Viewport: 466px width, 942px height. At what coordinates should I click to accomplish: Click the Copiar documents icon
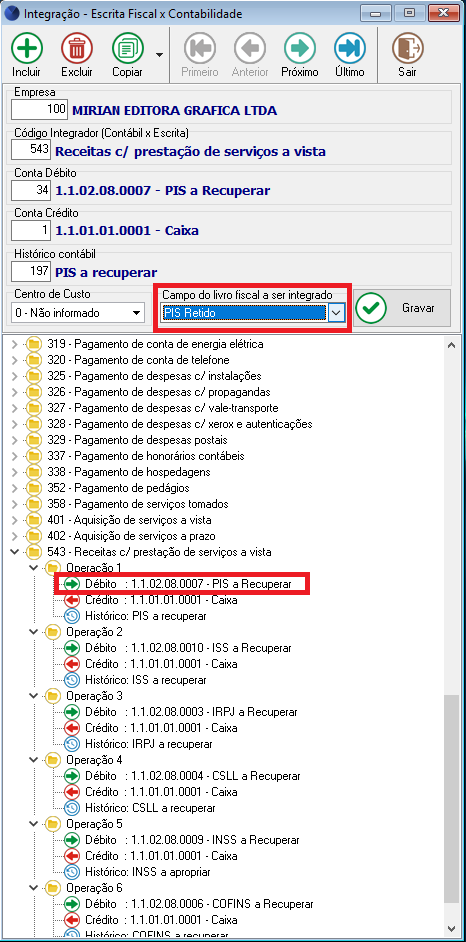point(127,48)
